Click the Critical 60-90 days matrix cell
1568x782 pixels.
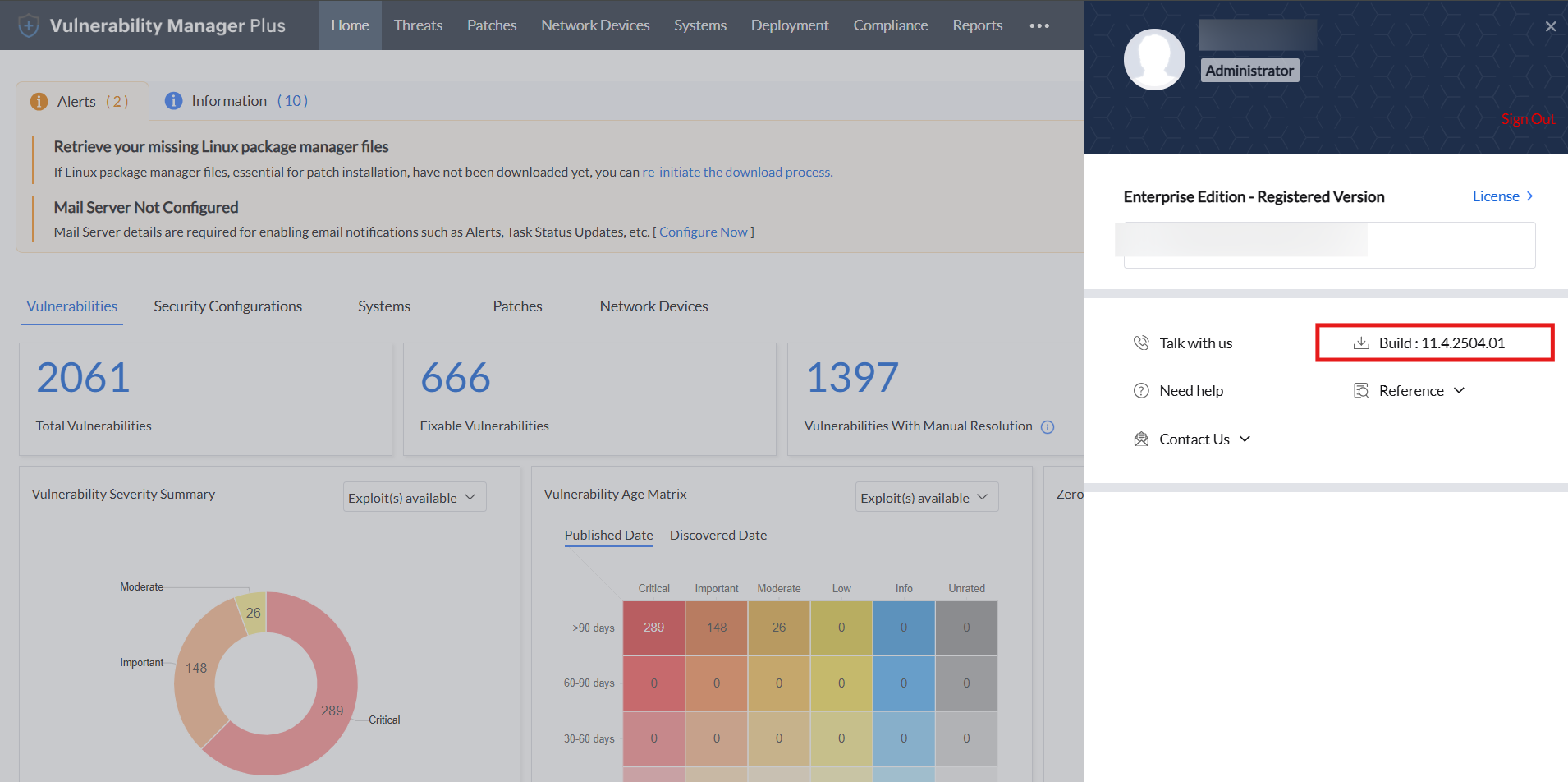653,683
